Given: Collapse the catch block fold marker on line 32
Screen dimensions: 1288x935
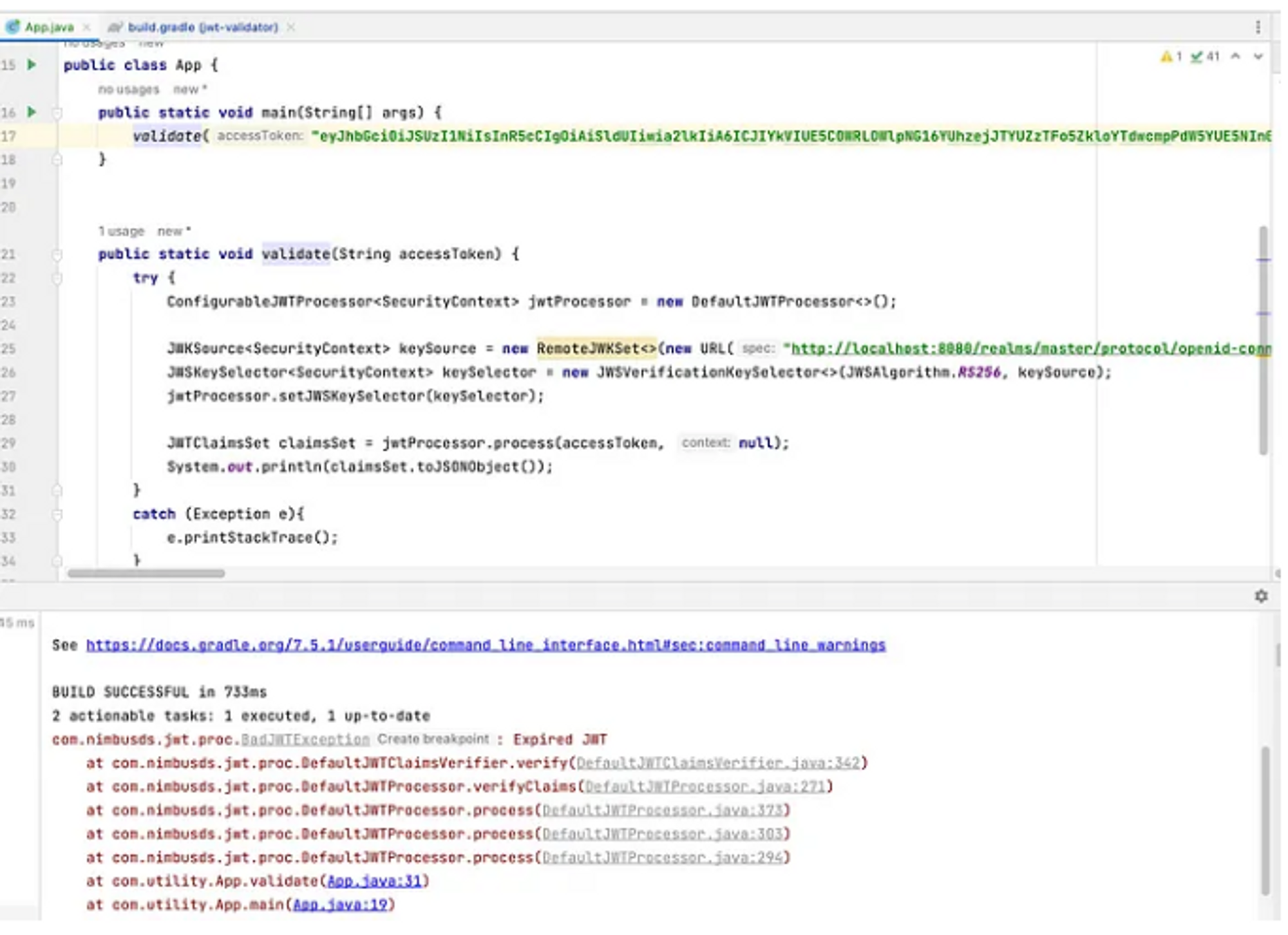Looking at the screenshot, I should coord(57,513).
